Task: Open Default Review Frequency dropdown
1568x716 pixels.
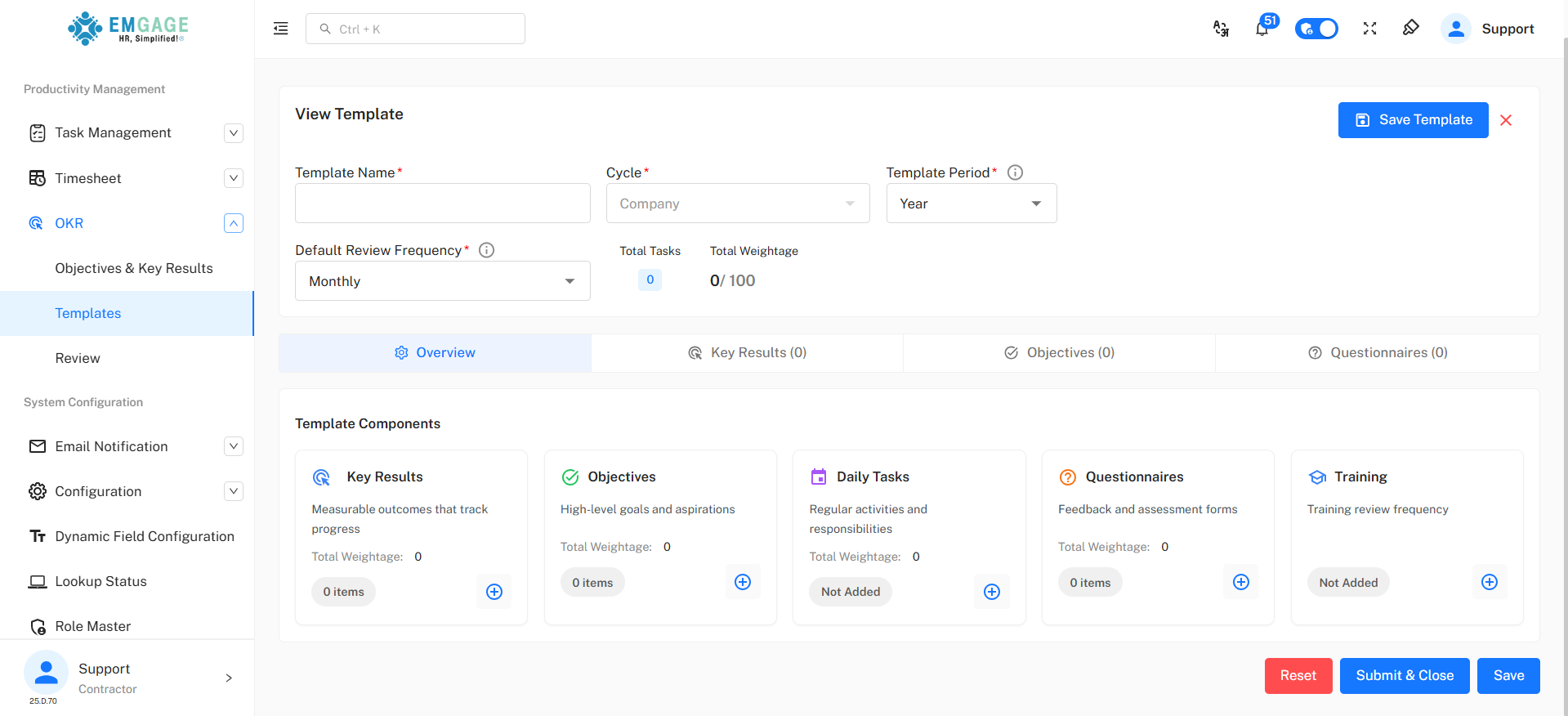Action: pos(442,281)
